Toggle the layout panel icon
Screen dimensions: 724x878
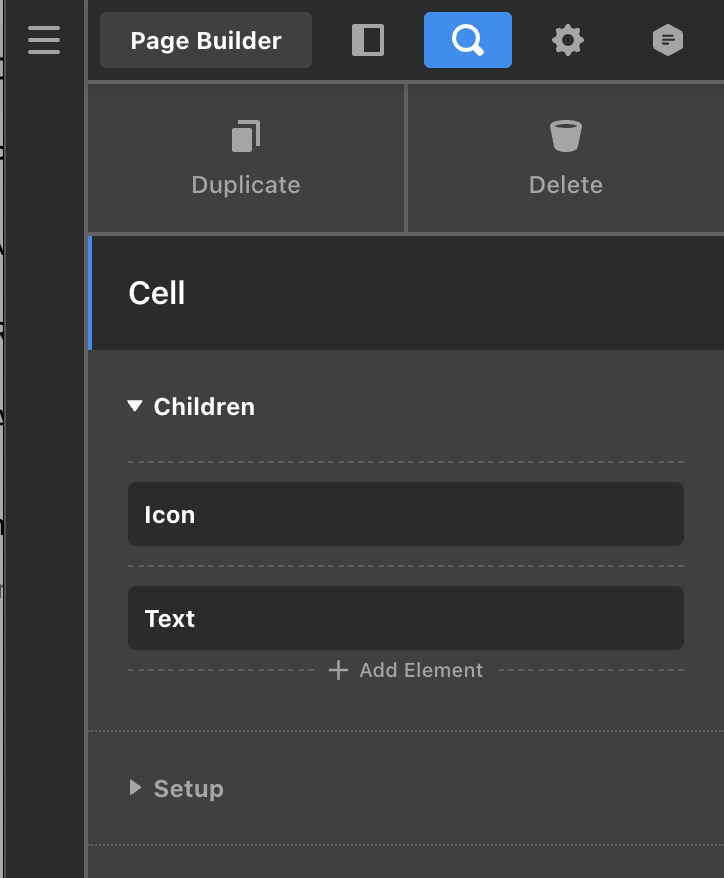[x=368, y=40]
